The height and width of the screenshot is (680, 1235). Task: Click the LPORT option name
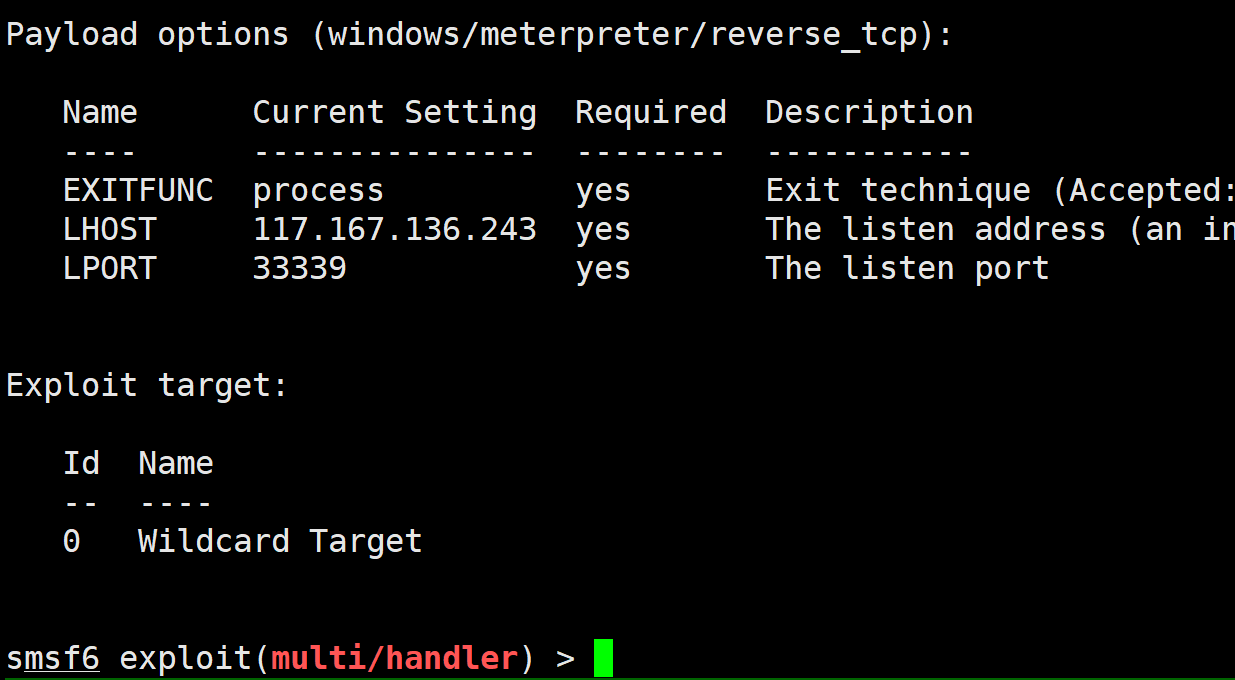tap(109, 268)
